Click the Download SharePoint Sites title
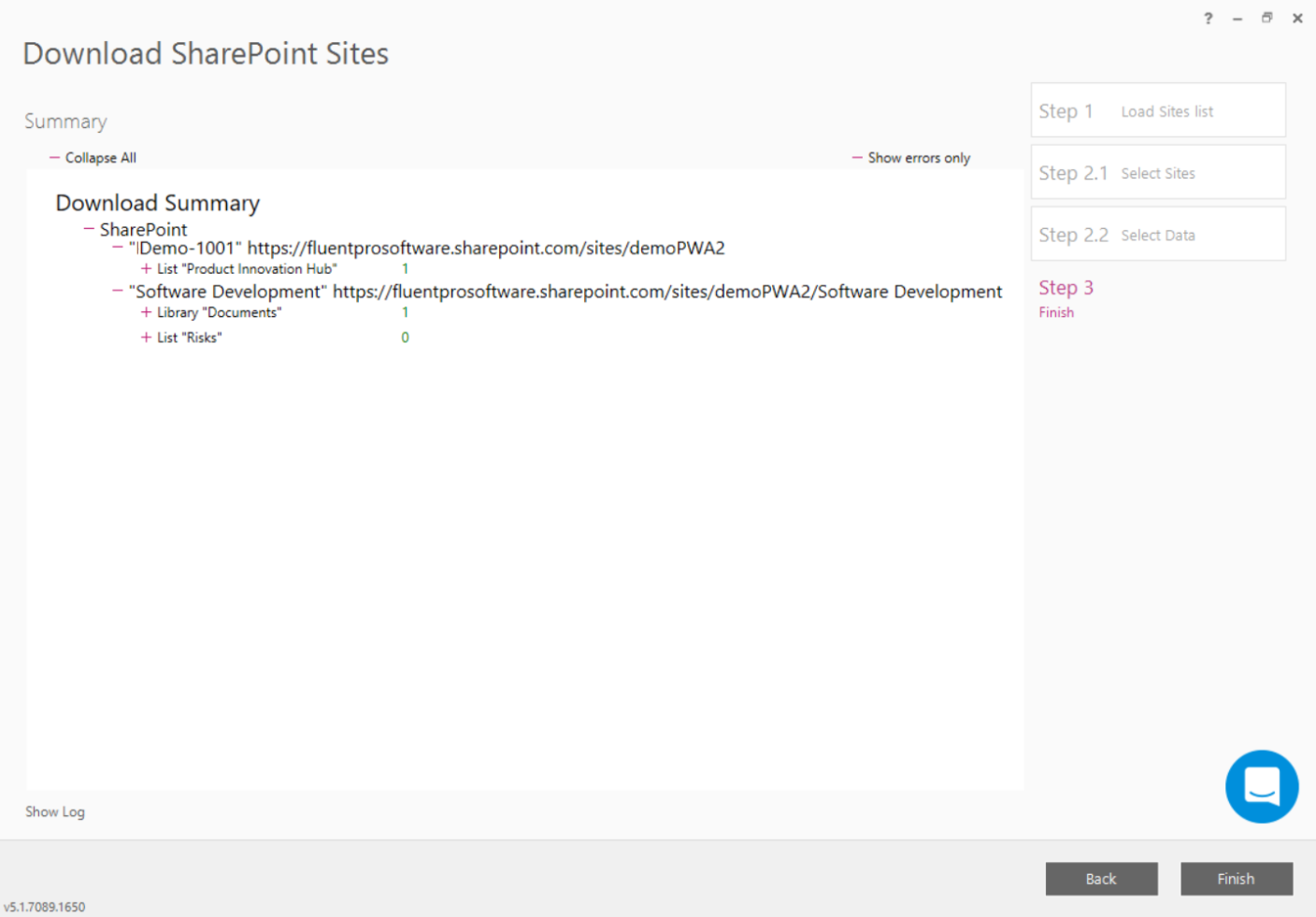This screenshot has height=917, width=1316. [x=206, y=53]
